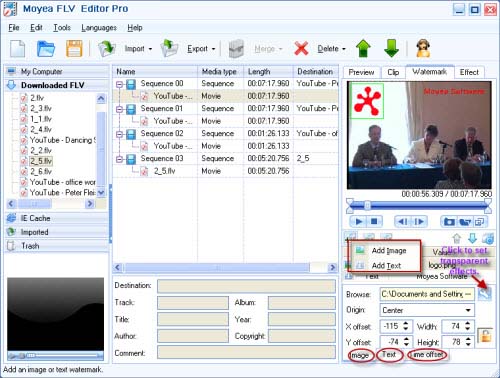Click the Destination input field
Image resolution: width=500 pixels, height=378 pixels.
click(246, 286)
